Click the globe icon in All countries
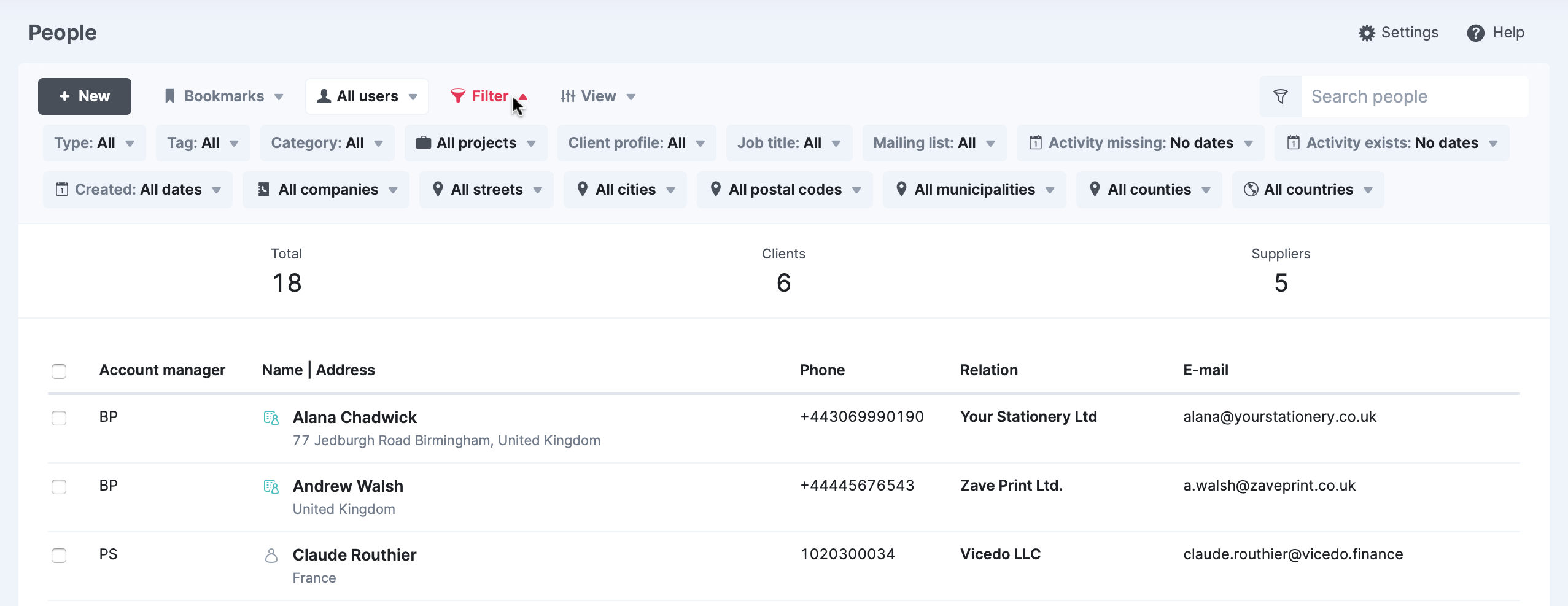Viewport: 1568px width, 606px height. coord(1251,190)
